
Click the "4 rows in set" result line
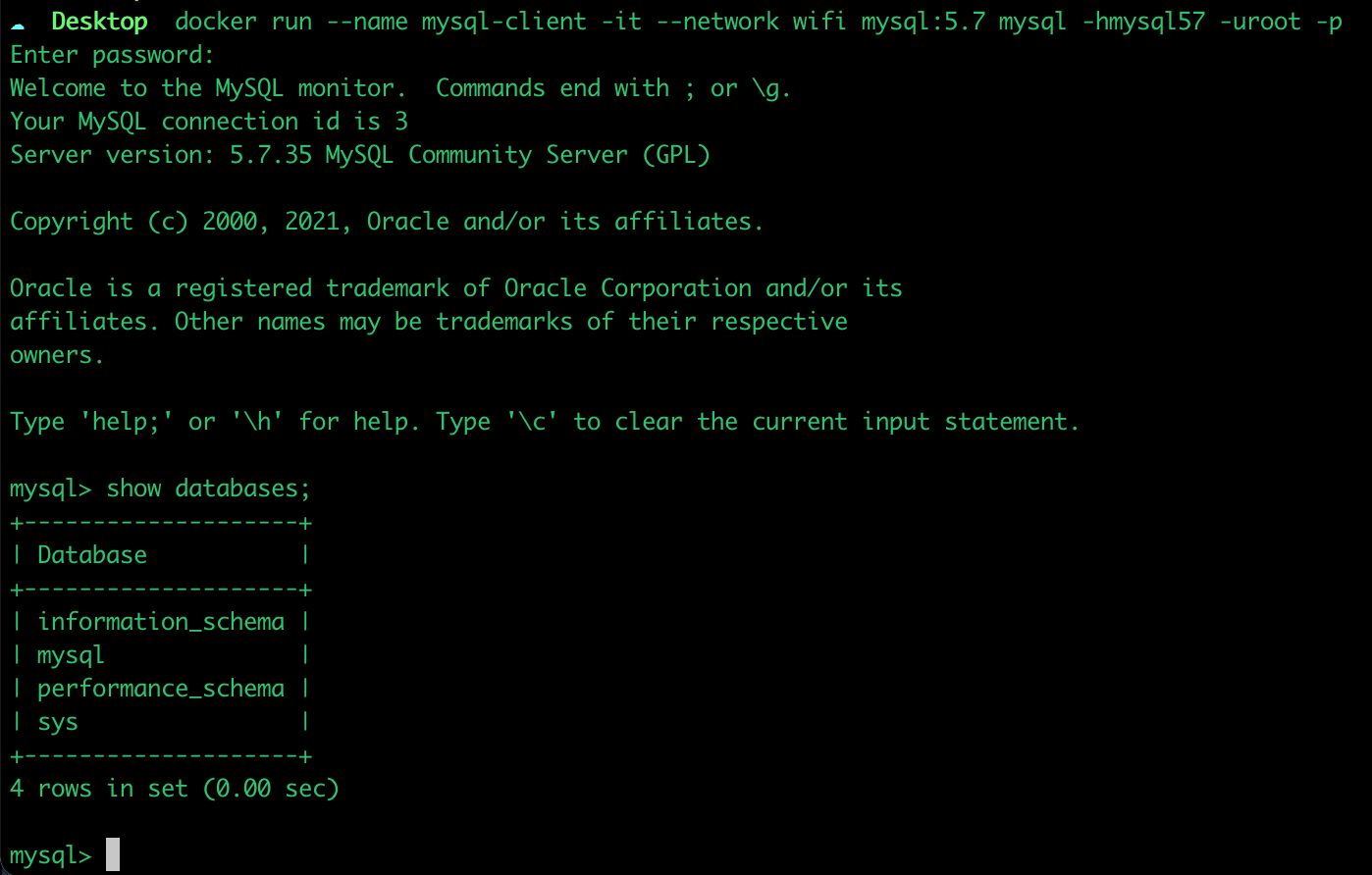point(174,789)
